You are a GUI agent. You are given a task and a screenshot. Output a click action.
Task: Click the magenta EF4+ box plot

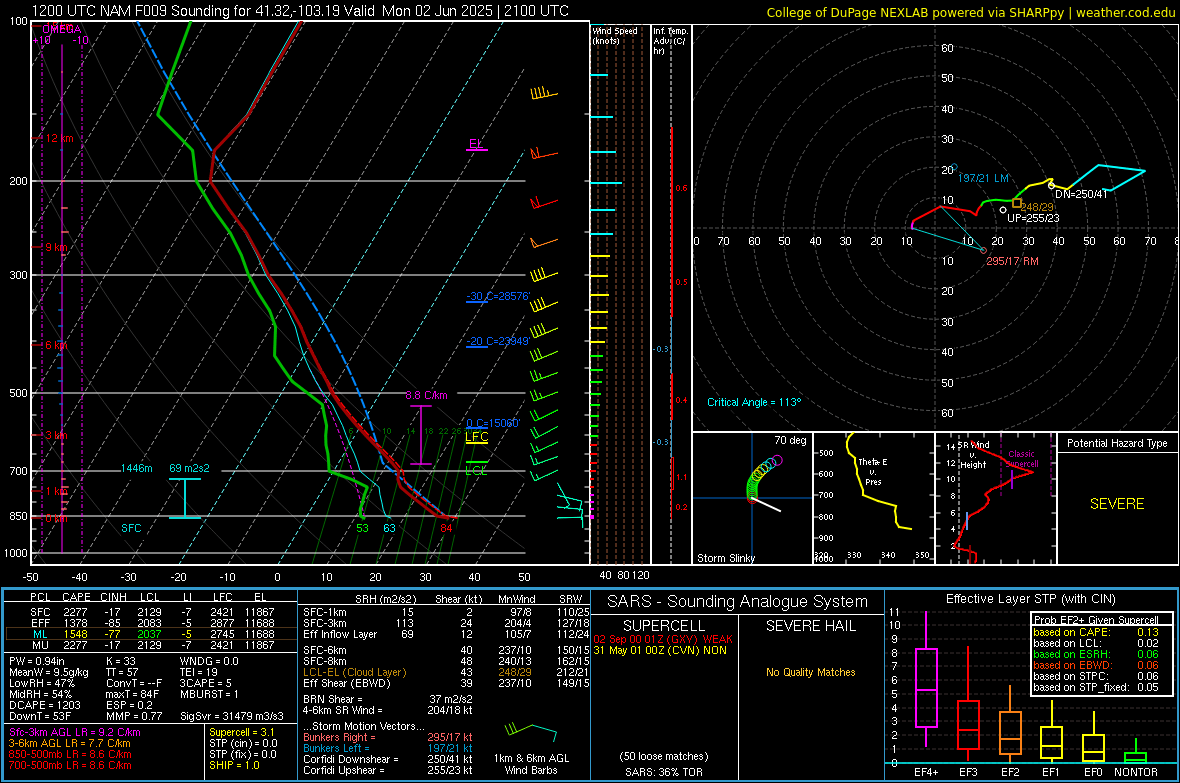tap(926, 680)
